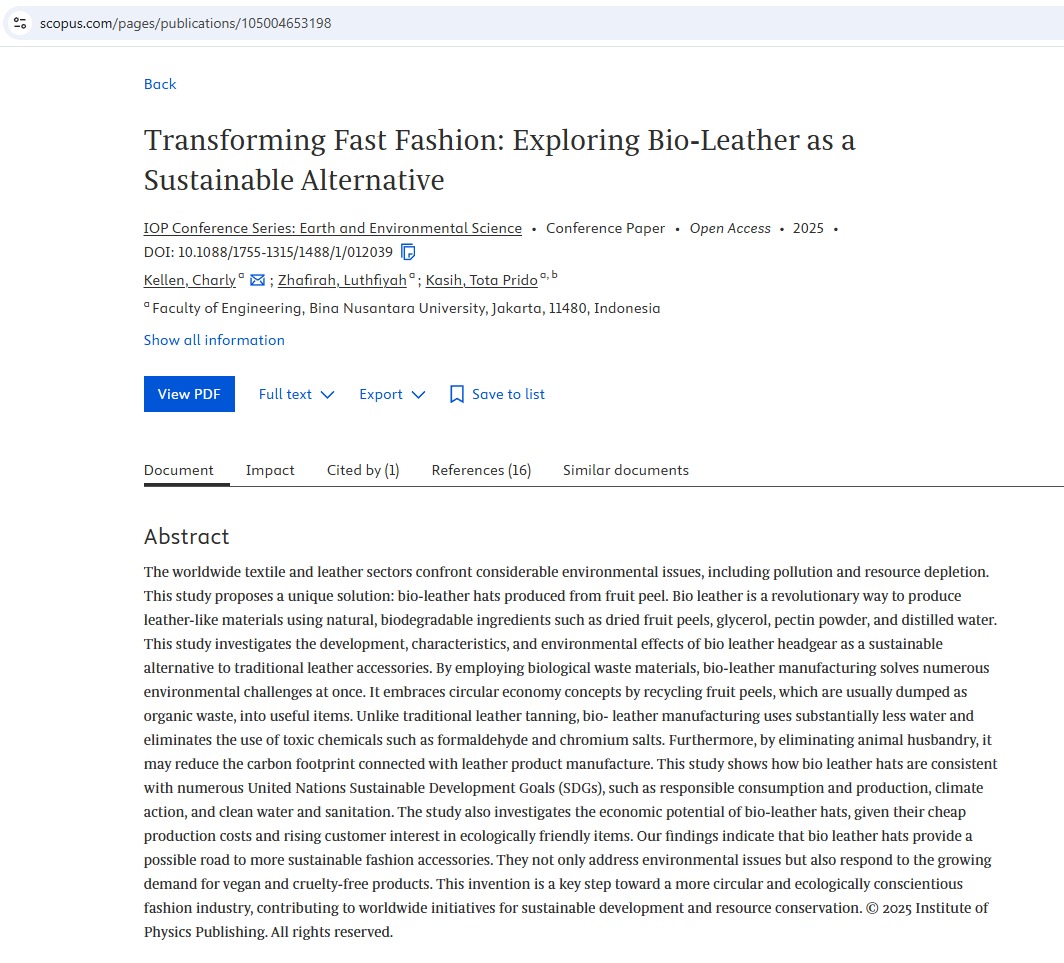
Task: Expand Show all information
Action: pos(214,340)
